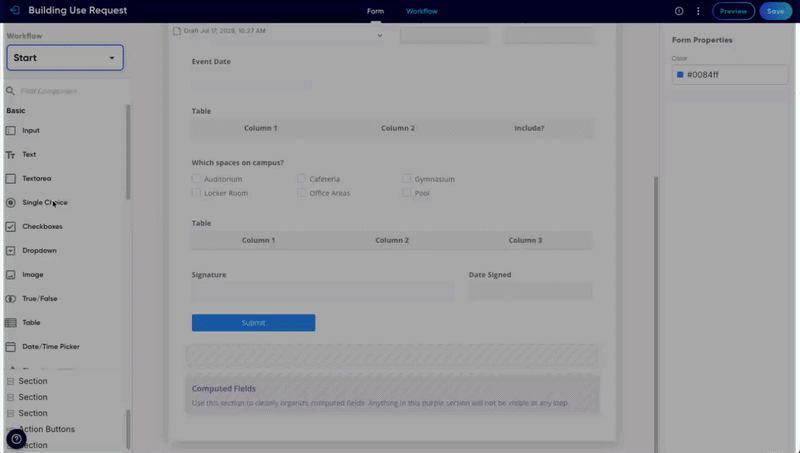800x453 pixels.
Task: Click the Column 3 table header
Action: [x=526, y=240]
